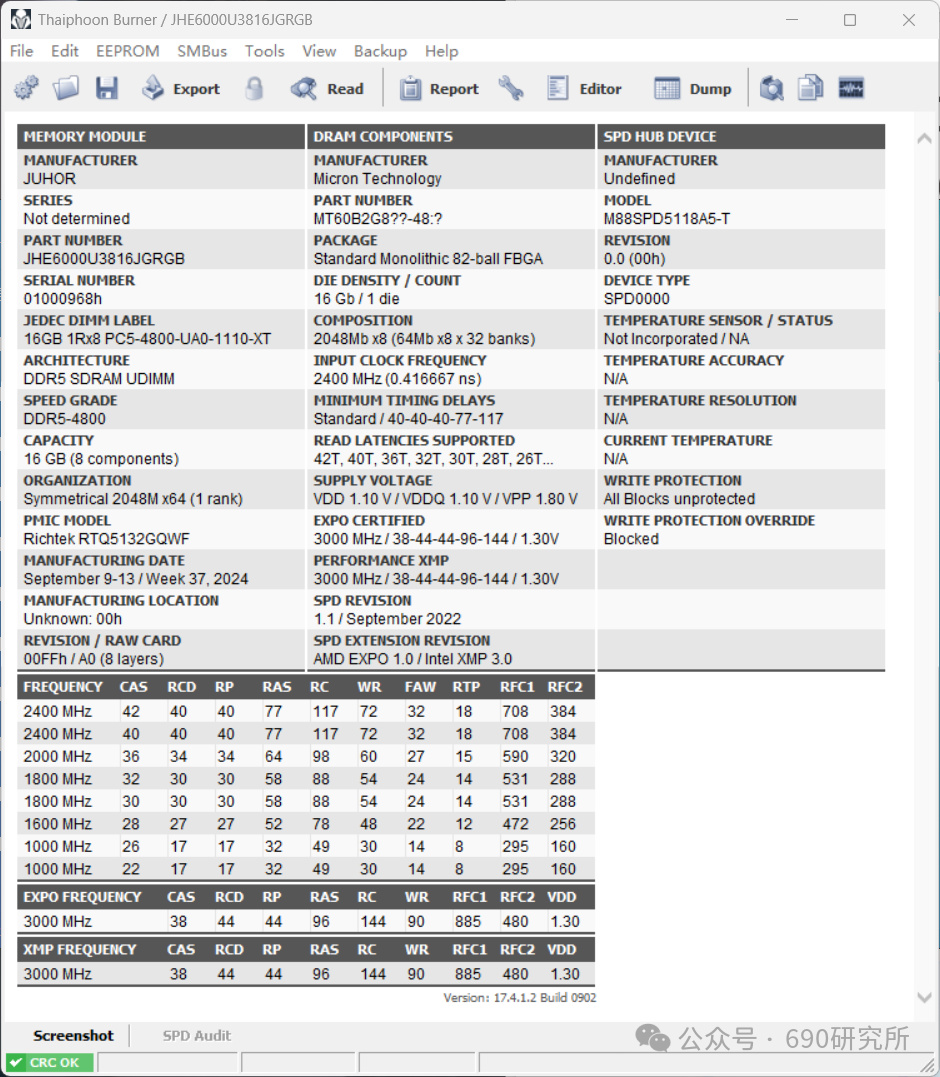
Task: Click the waveform monitor icon in toolbar
Action: [x=851, y=89]
